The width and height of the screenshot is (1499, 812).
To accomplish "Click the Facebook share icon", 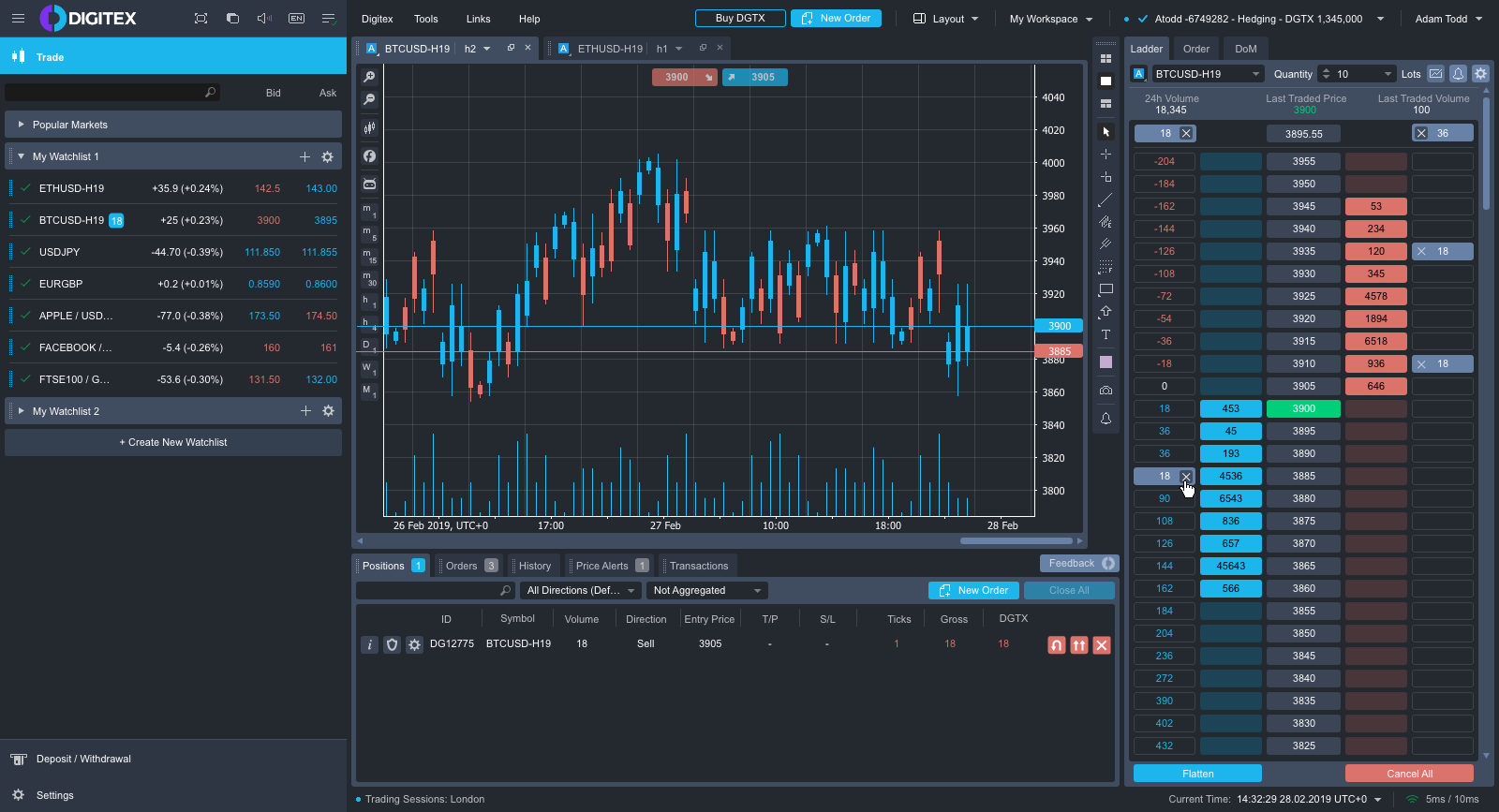I will coord(369,156).
